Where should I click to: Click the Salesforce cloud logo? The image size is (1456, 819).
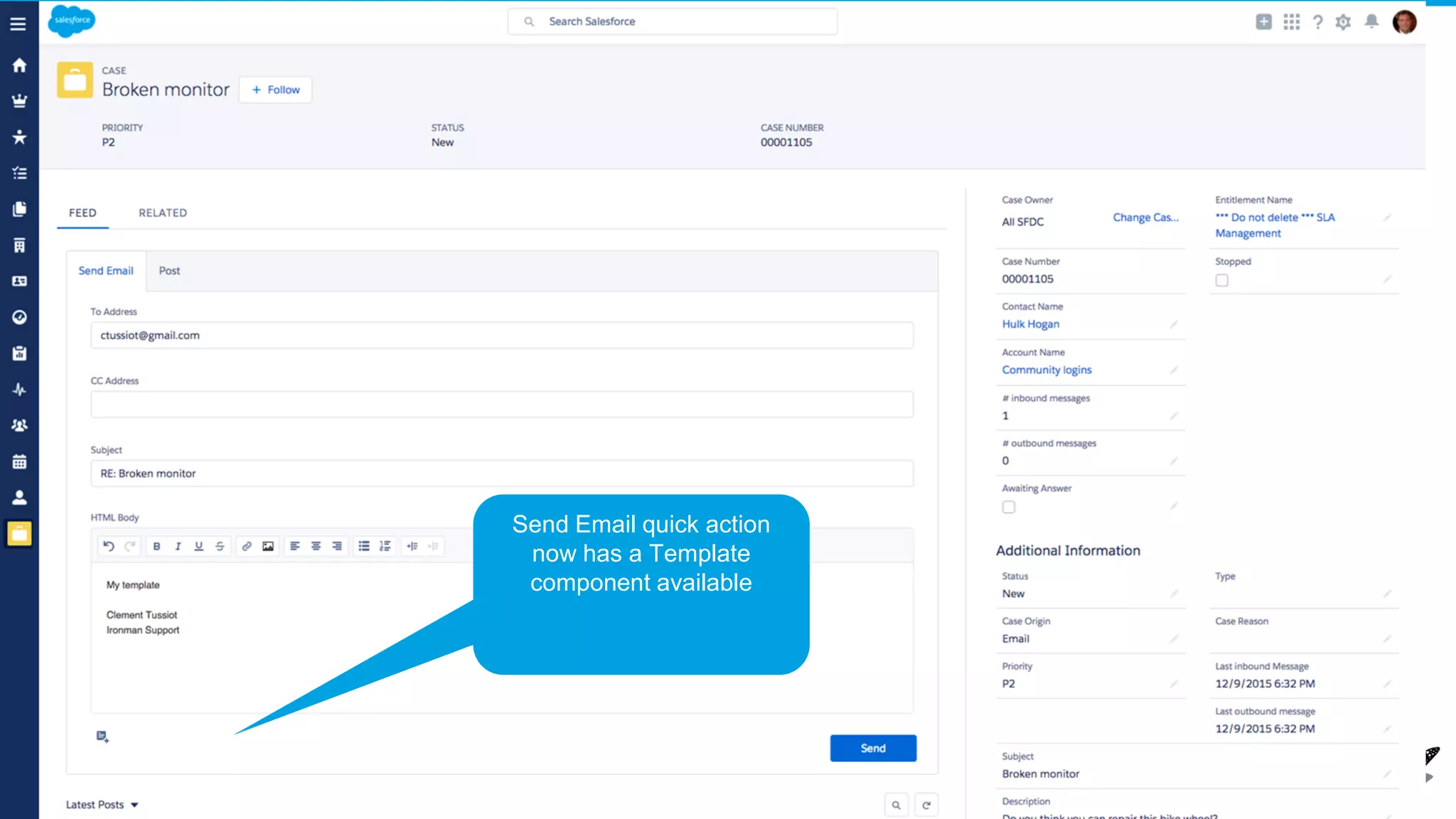pyautogui.click(x=72, y=21)
